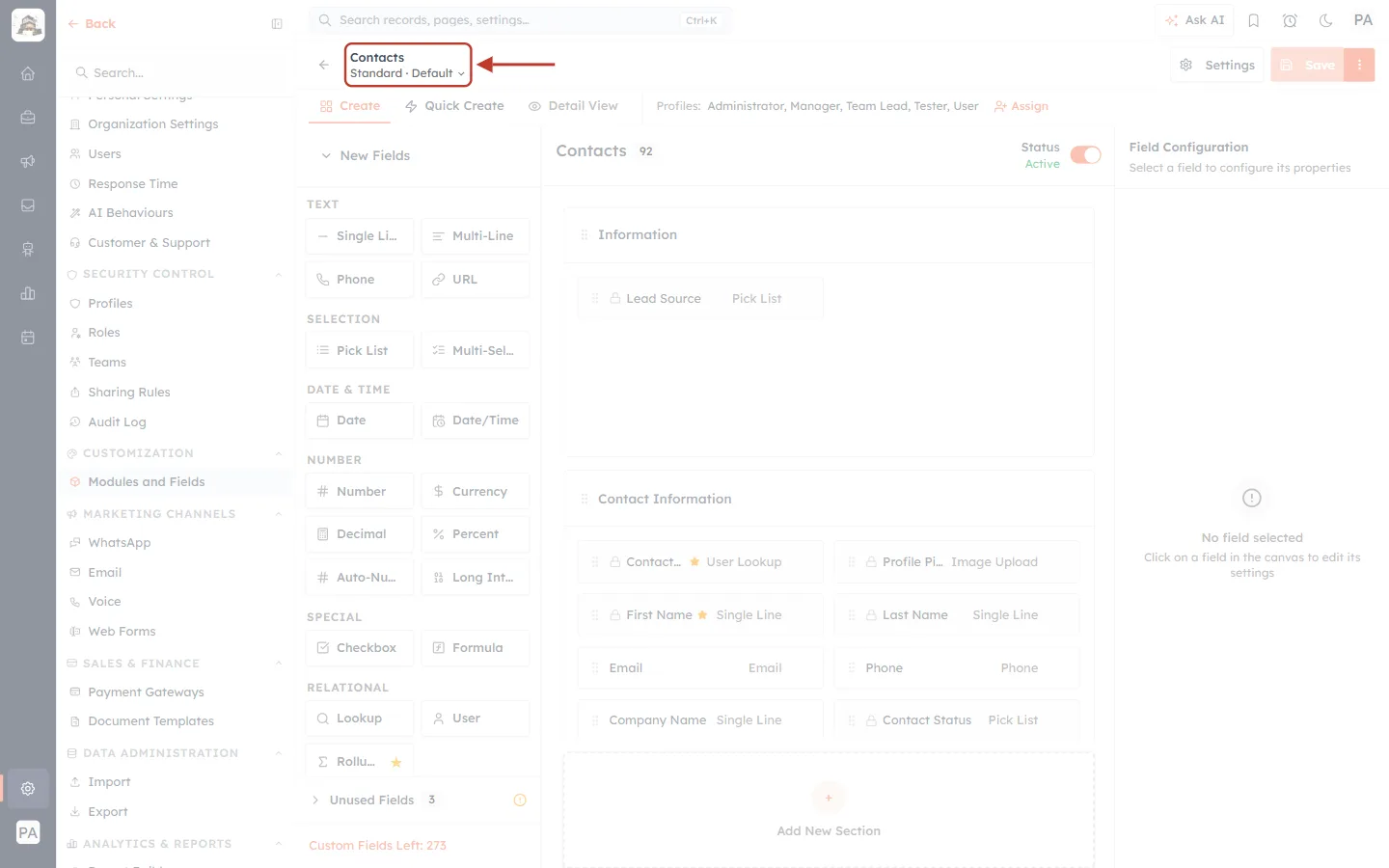Select the Formula field type
1389x868 pixels.
pyautogui.click(x=476, y=648)
